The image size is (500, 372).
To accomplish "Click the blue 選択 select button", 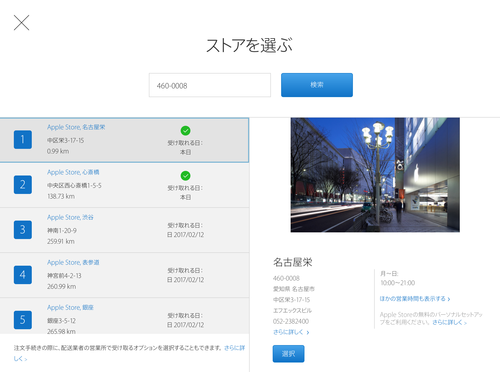I will click(288, 354).
